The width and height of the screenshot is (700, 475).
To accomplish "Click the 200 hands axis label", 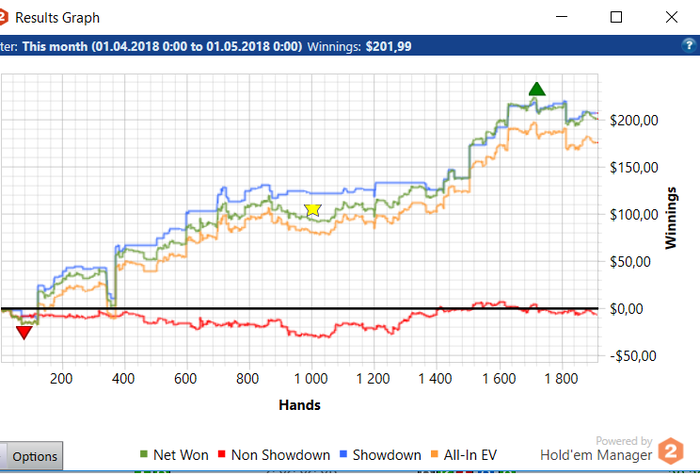I will tap(61, 379).
